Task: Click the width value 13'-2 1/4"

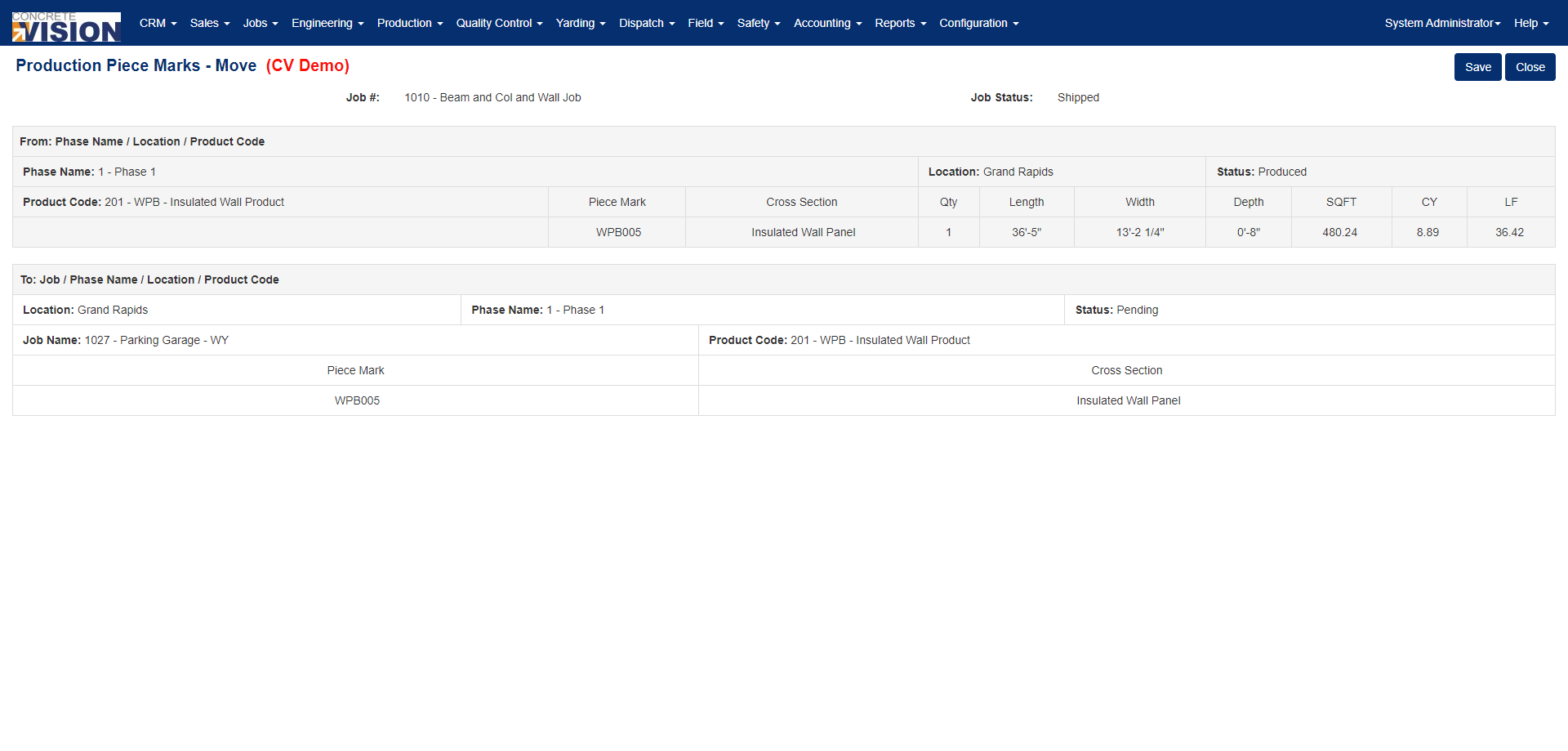Action: (1140, 232)
